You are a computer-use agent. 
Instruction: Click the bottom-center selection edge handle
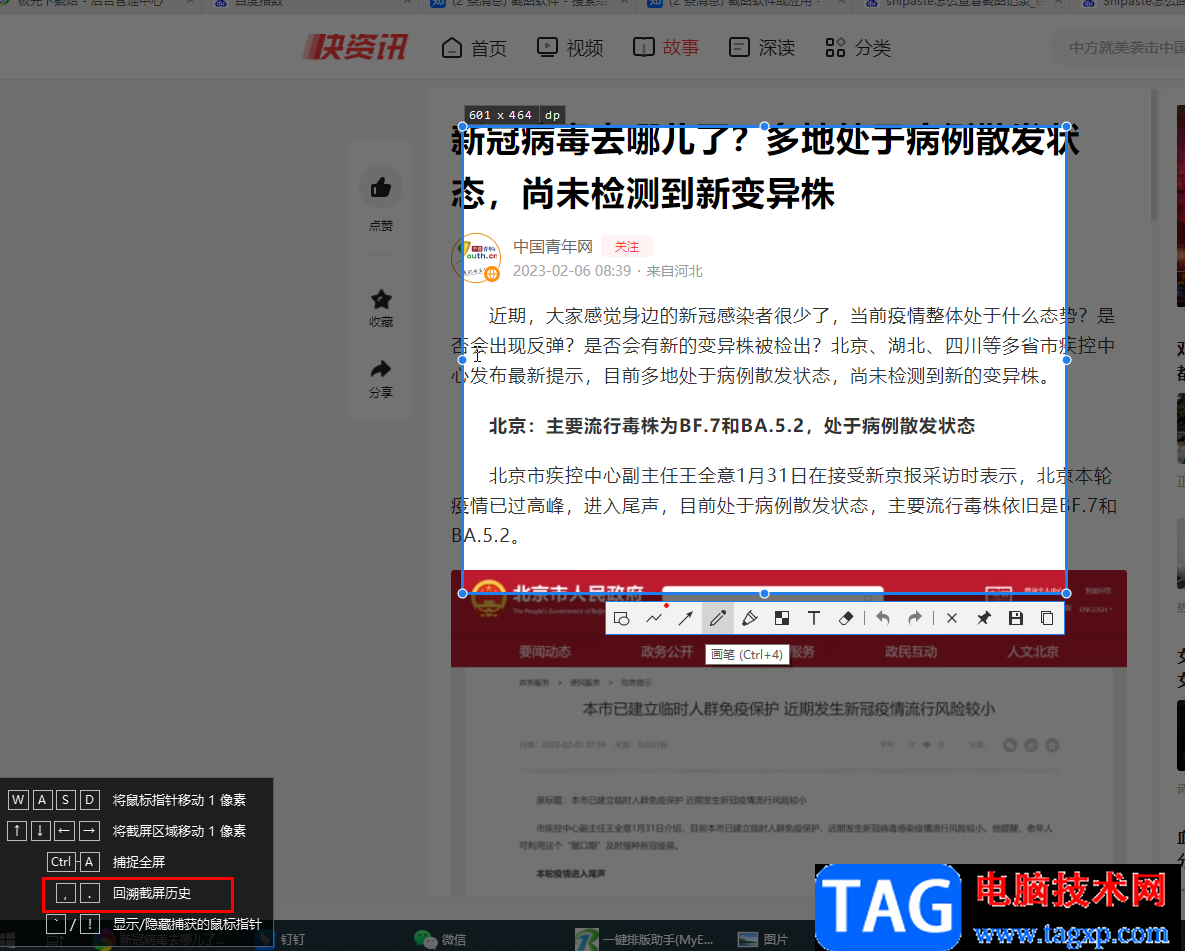point(765,593)
